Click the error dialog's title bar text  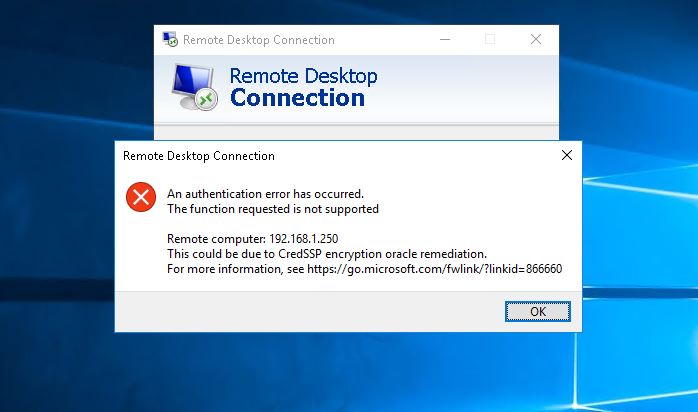pos(198,156)
